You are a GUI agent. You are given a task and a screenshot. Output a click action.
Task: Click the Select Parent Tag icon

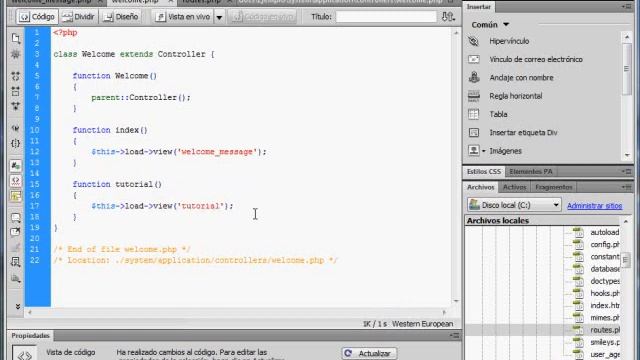click(x=16, y=128)
